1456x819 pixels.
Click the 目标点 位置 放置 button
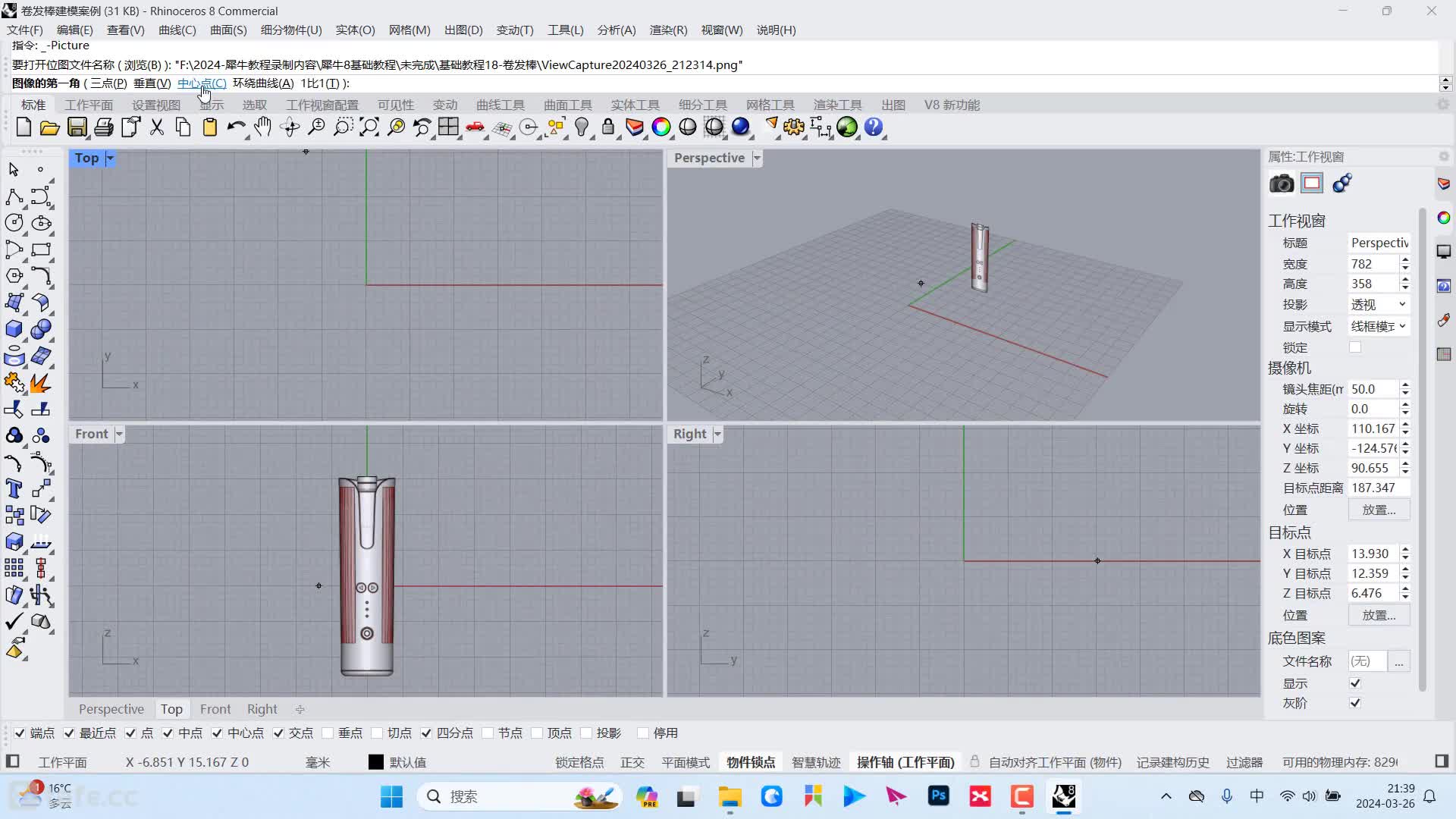1379,615
